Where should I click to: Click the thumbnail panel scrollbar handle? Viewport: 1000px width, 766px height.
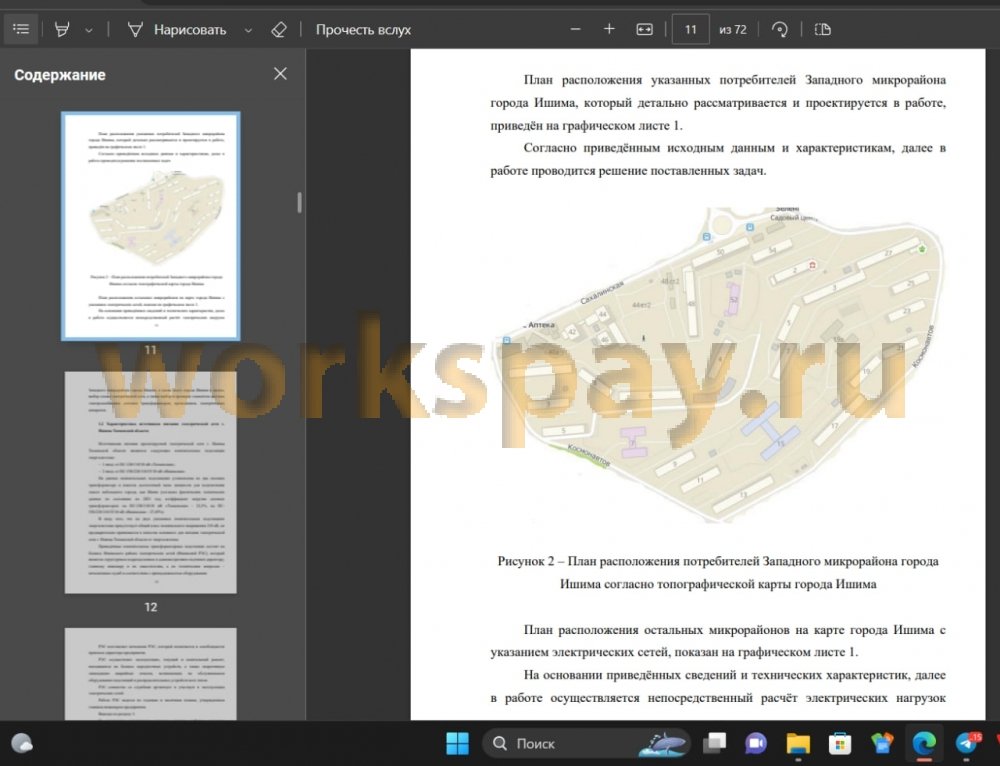click(x=299, y=202)
